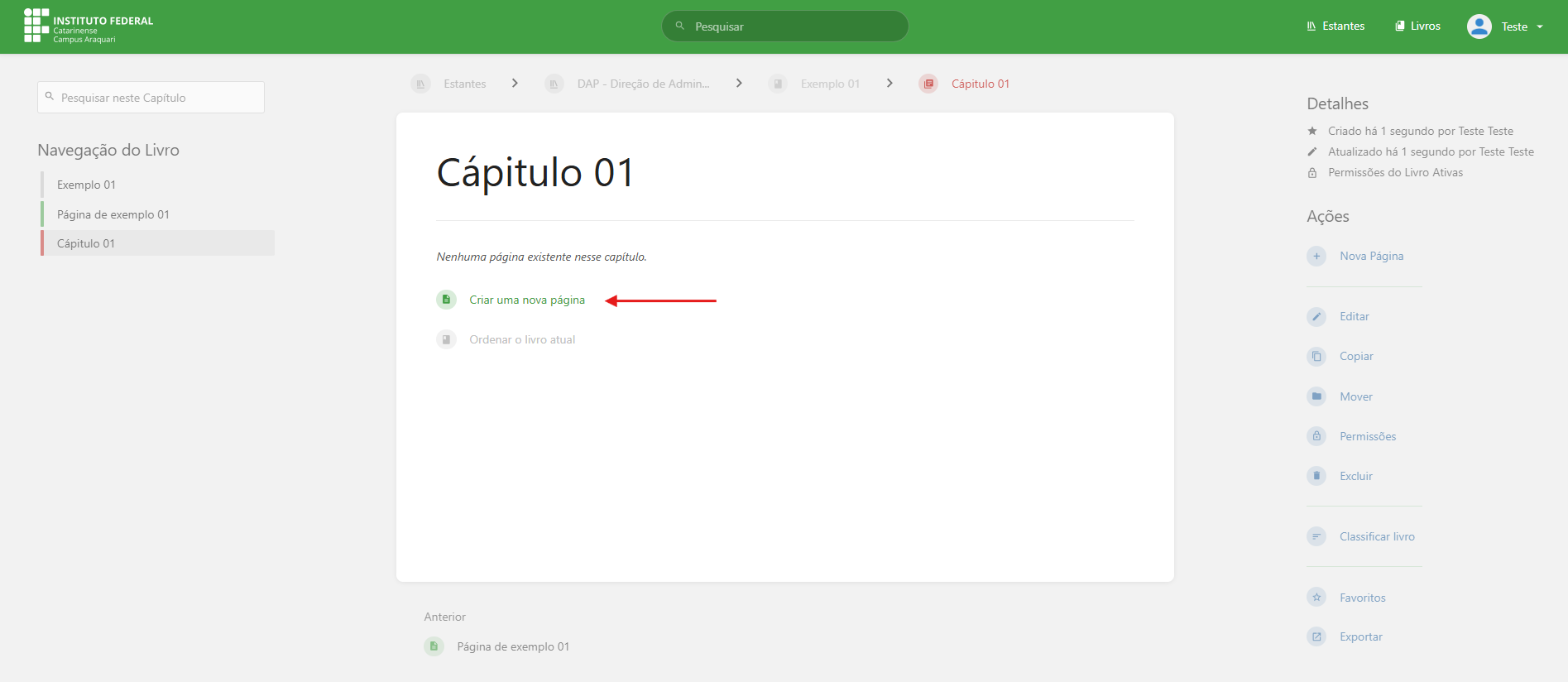Click the export icon beside Exportar
1568x682 pixels.
(x=1316, y=636)
